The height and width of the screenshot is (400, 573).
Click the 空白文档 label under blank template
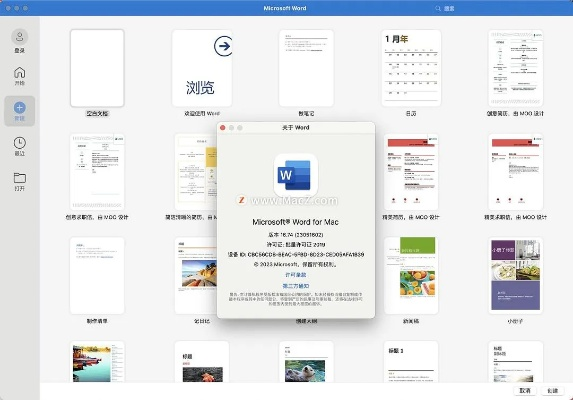coord(97,114)
